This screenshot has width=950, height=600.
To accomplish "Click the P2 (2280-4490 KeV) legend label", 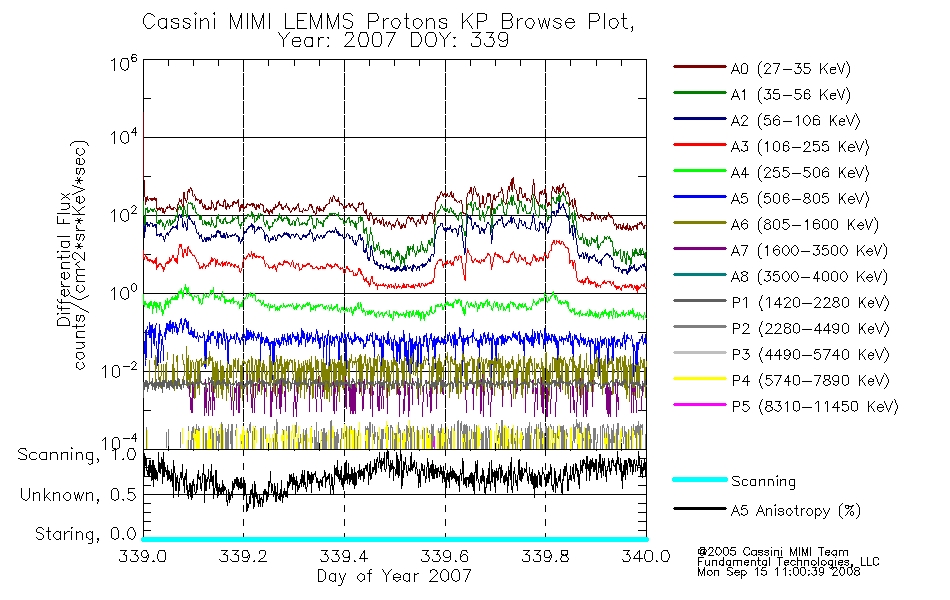I will pos(810,329).
